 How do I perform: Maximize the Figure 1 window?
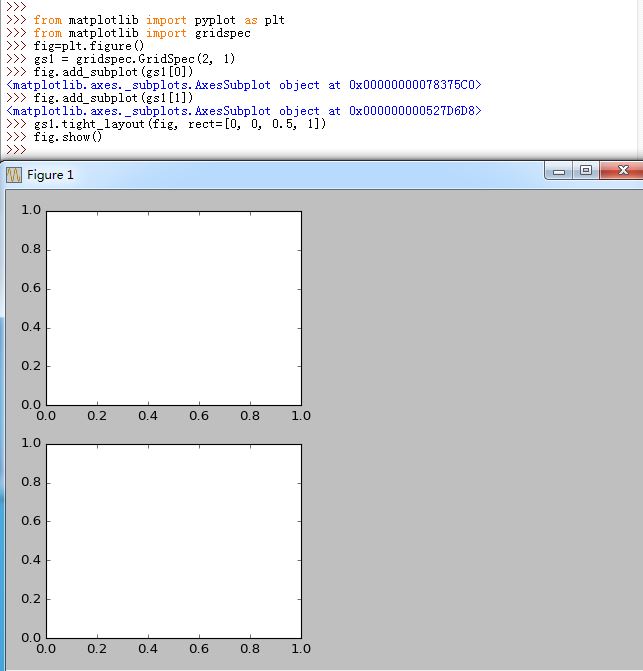pyautogui.click(x=586, y=170)
